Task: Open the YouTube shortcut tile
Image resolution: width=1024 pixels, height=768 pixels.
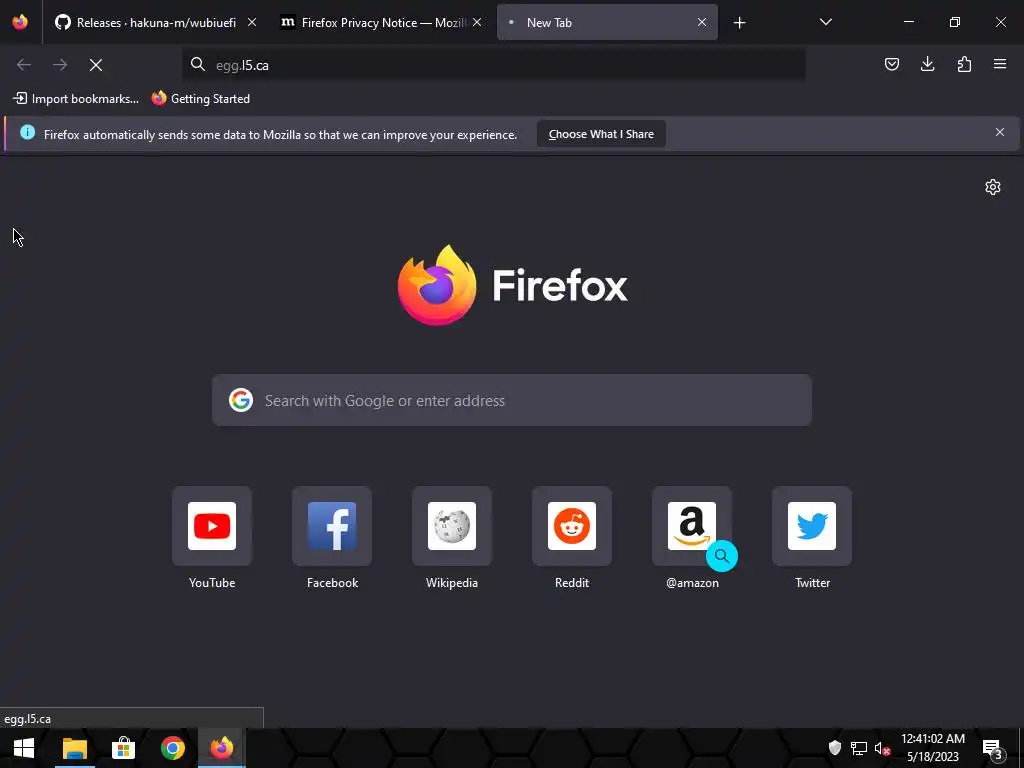Action: coord(212,526)
